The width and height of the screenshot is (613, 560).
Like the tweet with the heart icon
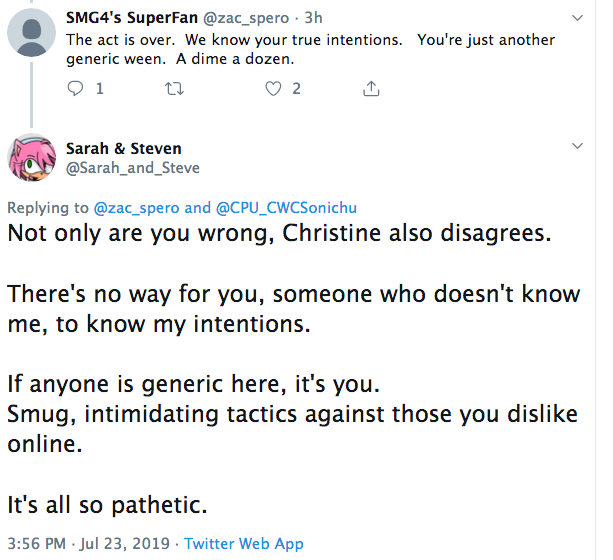(274, 89)
